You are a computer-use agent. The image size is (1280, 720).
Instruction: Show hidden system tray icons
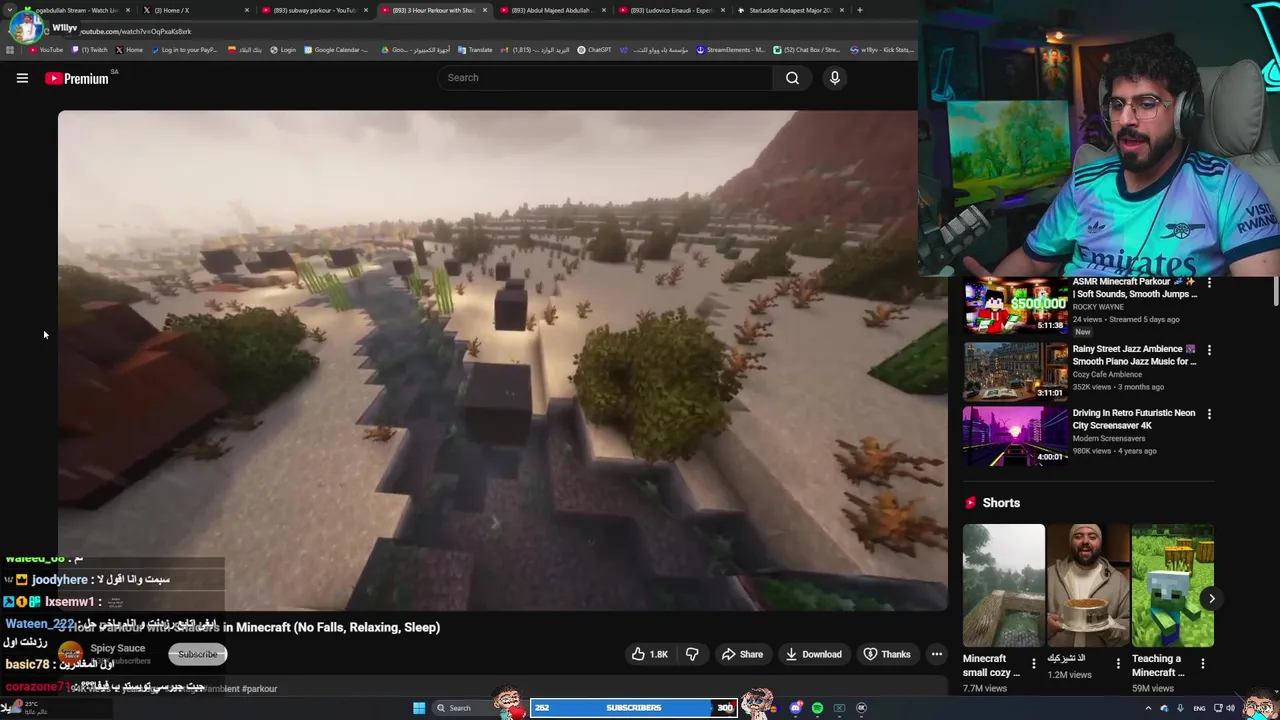[x=1148, y=708]
